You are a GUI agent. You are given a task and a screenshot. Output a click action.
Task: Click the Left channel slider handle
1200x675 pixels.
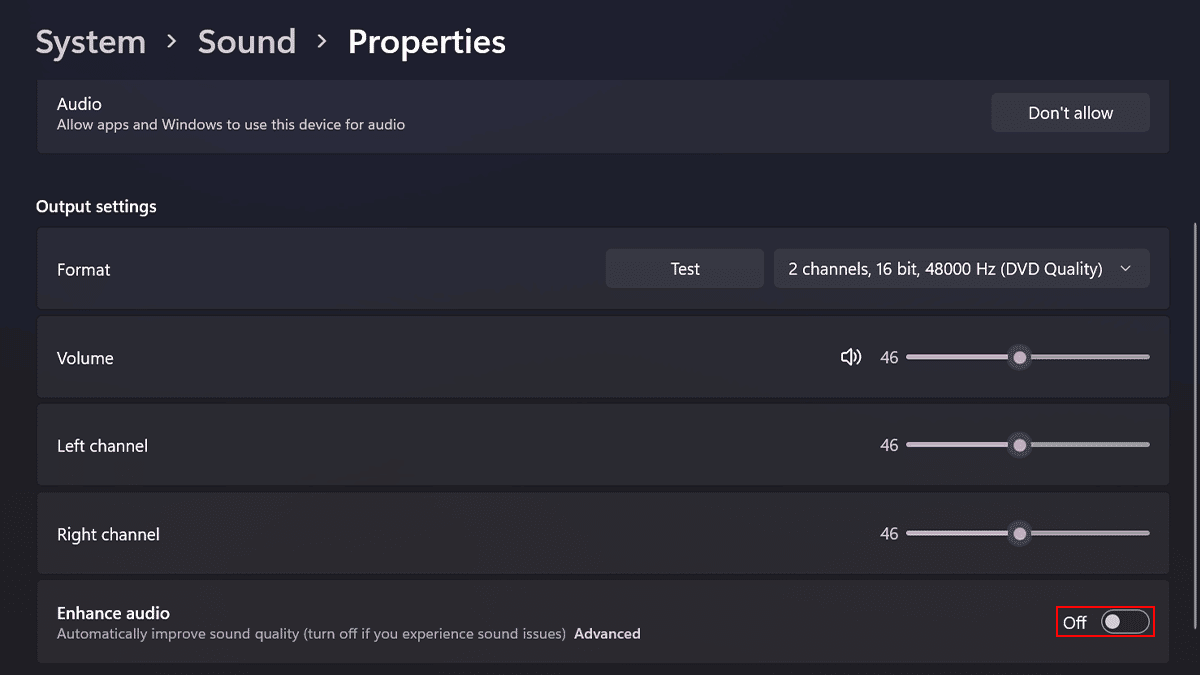[x=1019, y=445]
